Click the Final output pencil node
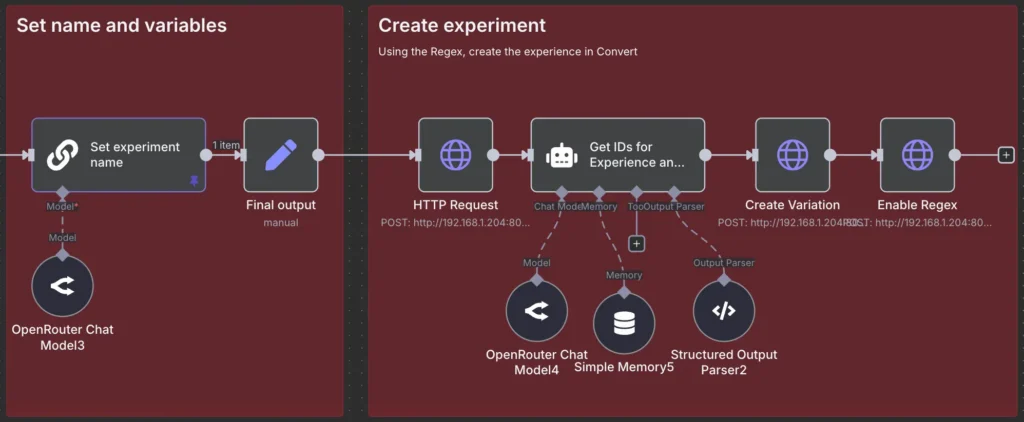 point(281,155)
